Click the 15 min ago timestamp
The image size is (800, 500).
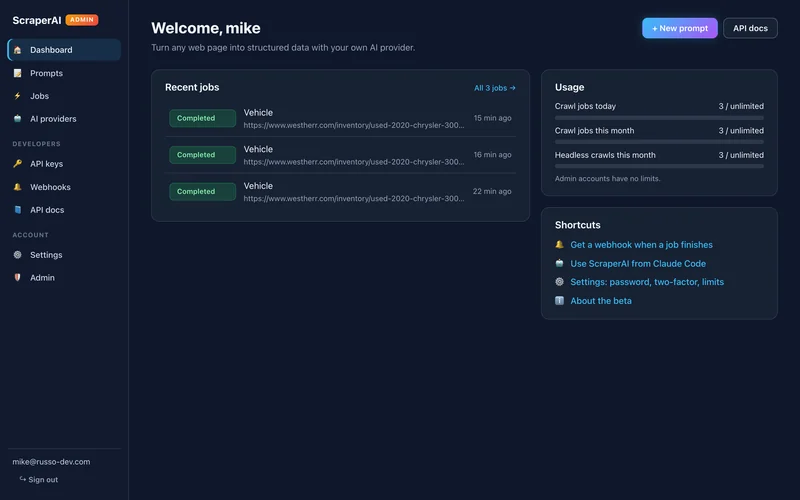tap(492, 118)
